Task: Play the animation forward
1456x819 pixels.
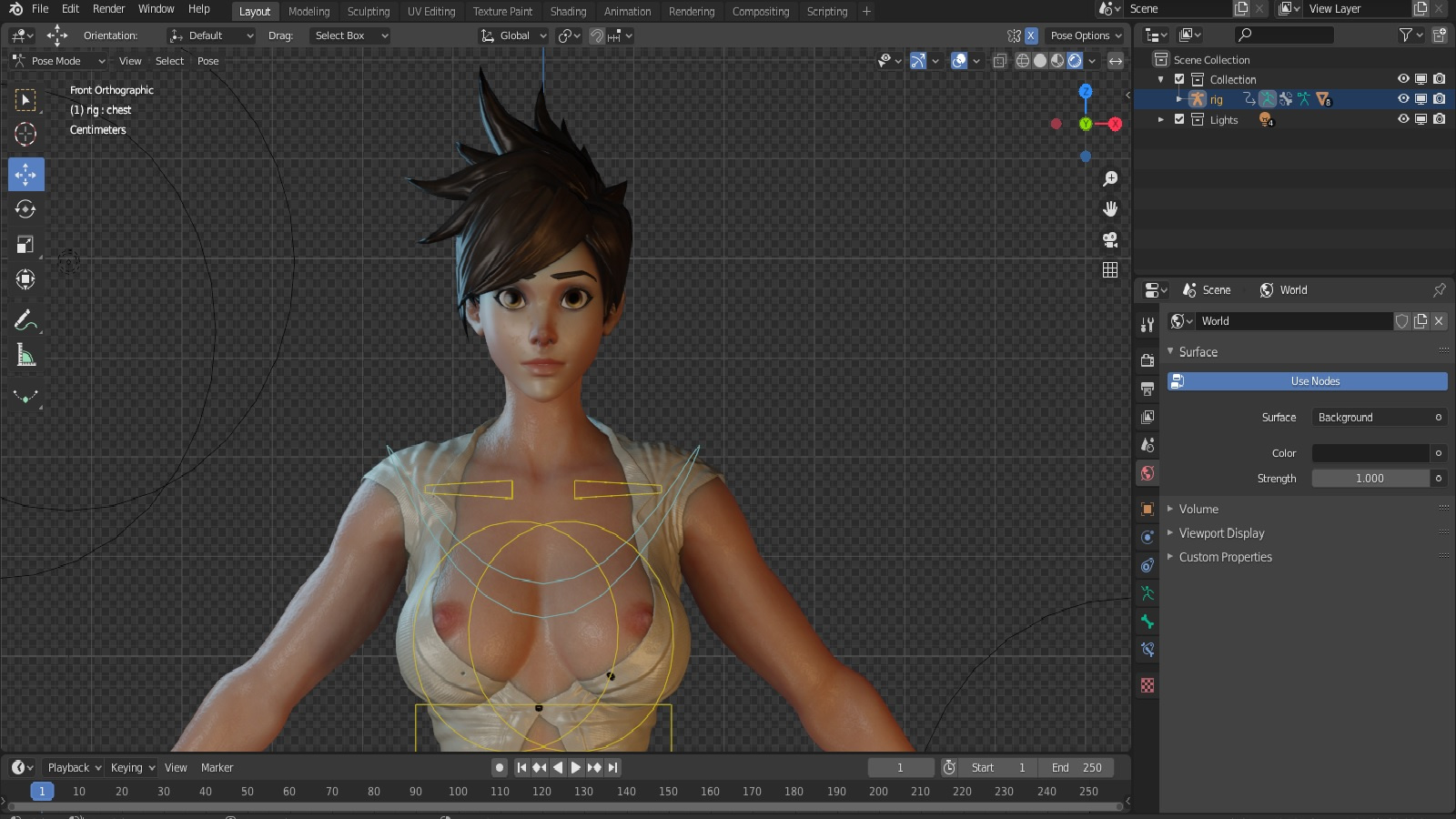Action: coord(576,767)
